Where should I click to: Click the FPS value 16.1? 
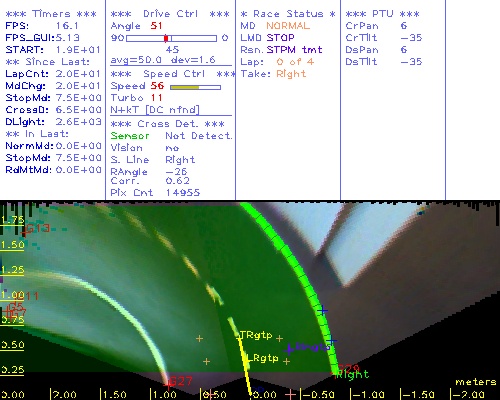pos(67,26)
